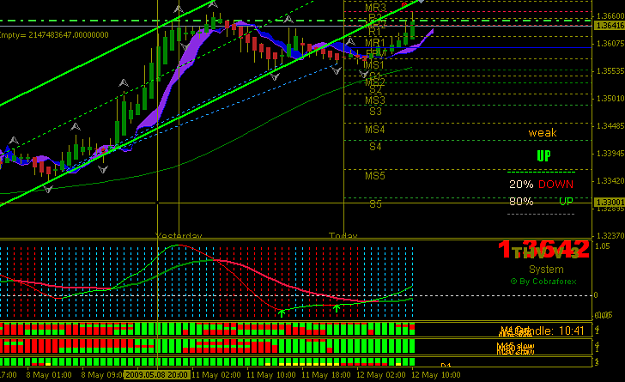Click the 1.05 oscillator scale label
The image size is (625, 382).
[x=602, y=246]
